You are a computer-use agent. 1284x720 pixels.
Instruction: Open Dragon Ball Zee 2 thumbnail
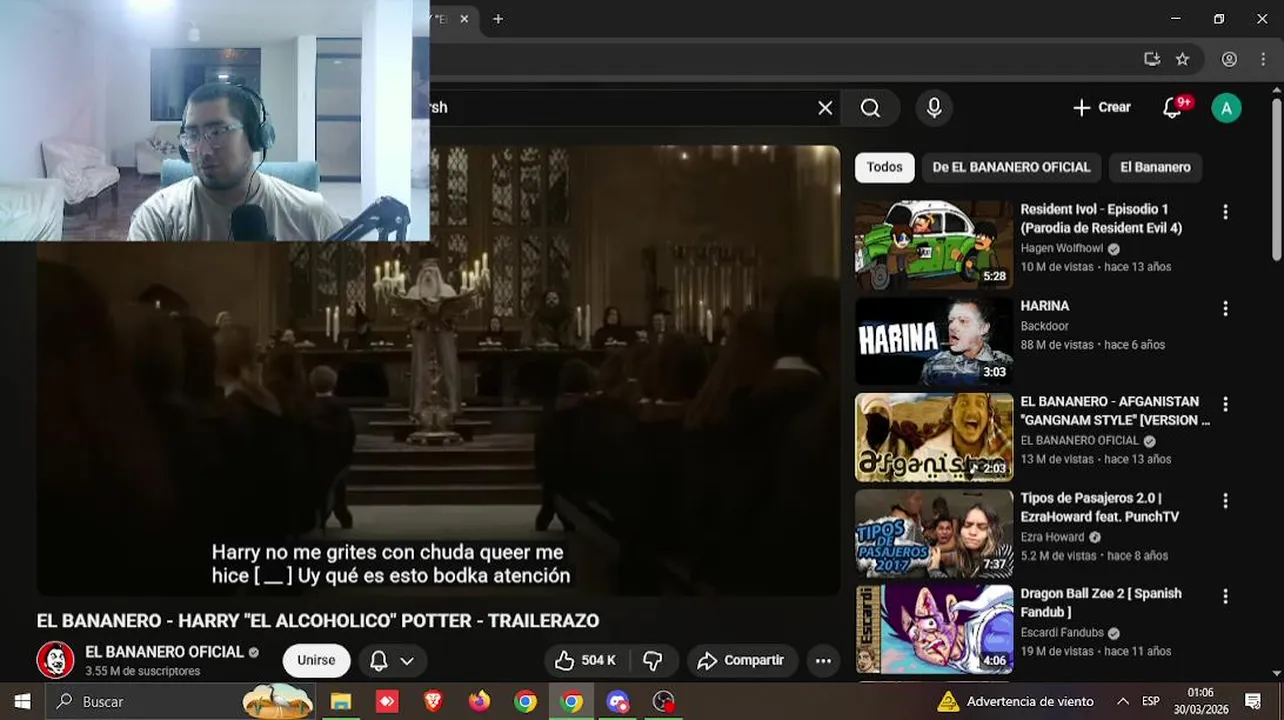point(934,629)
